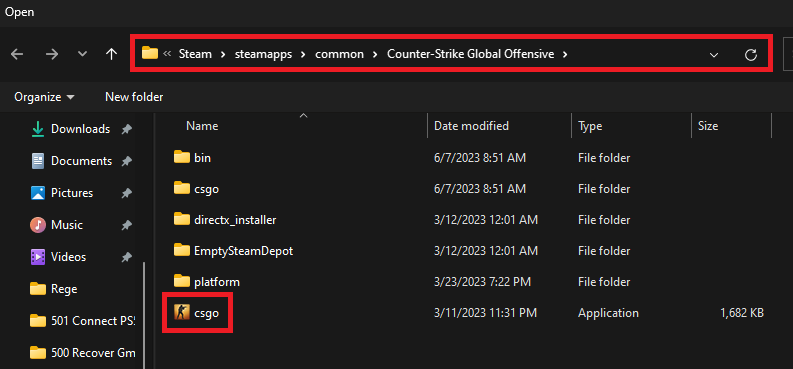Click the 1,682 KB size value

pyautogui.click(x=742, y=313)
